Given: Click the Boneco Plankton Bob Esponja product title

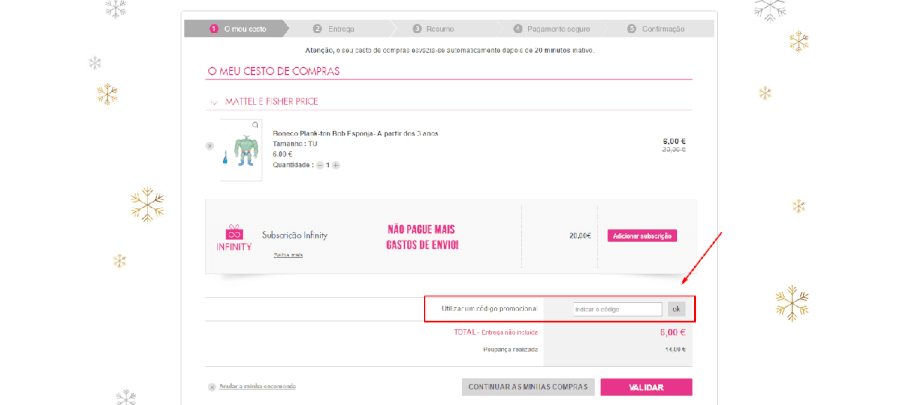Looking at the screenshot, I should (355, 134).
